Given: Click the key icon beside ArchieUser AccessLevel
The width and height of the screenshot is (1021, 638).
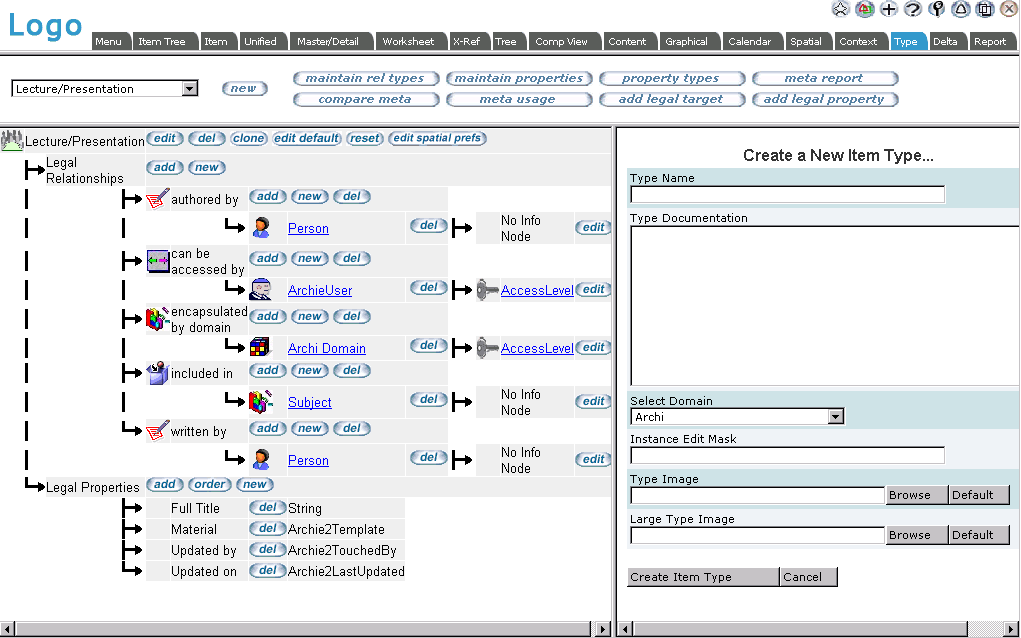Looking at the screenshot, I should [x=487, y=290].
